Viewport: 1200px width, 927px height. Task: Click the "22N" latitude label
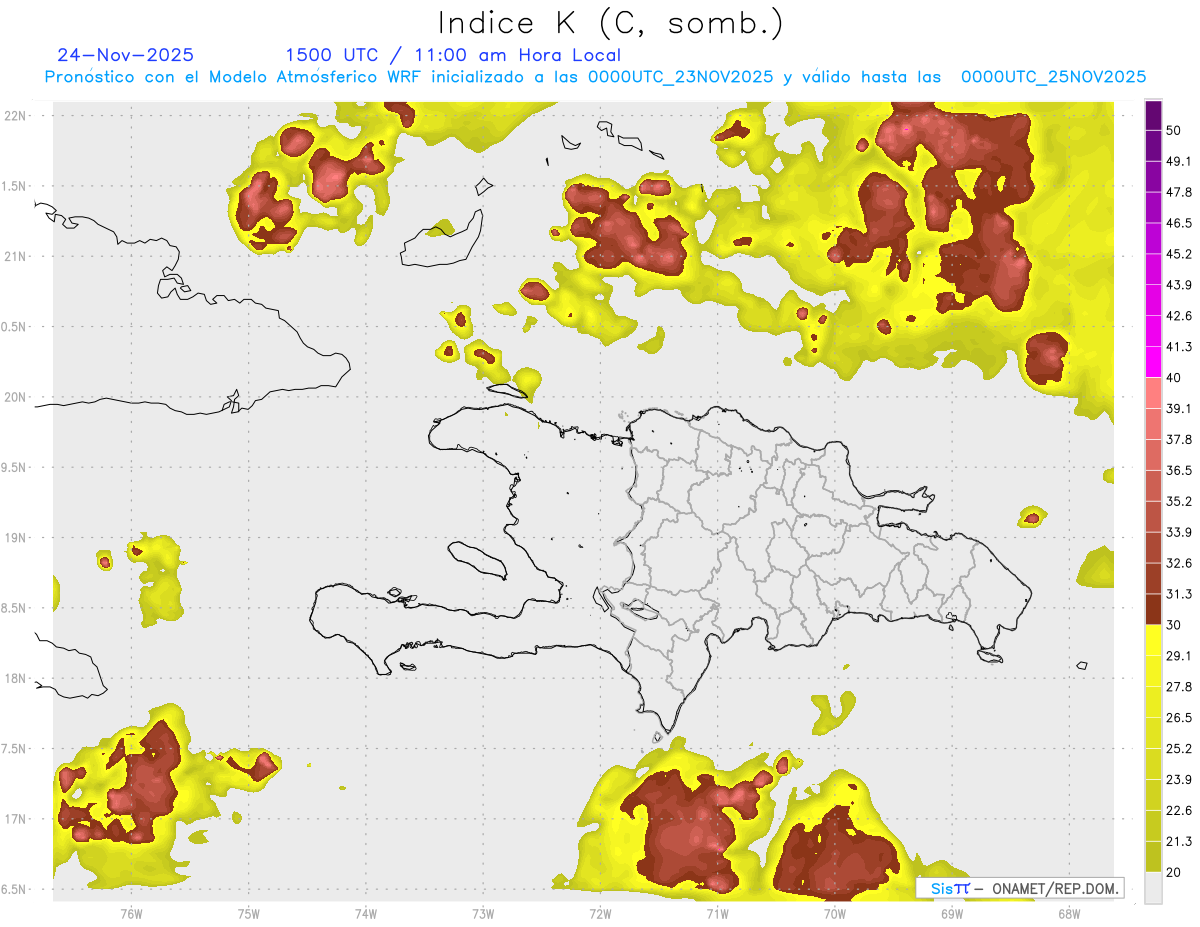coord(16,115)
